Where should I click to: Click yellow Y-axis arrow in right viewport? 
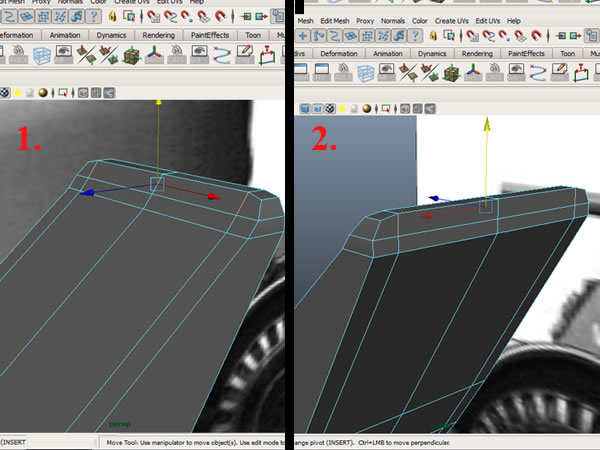point(486,125)
